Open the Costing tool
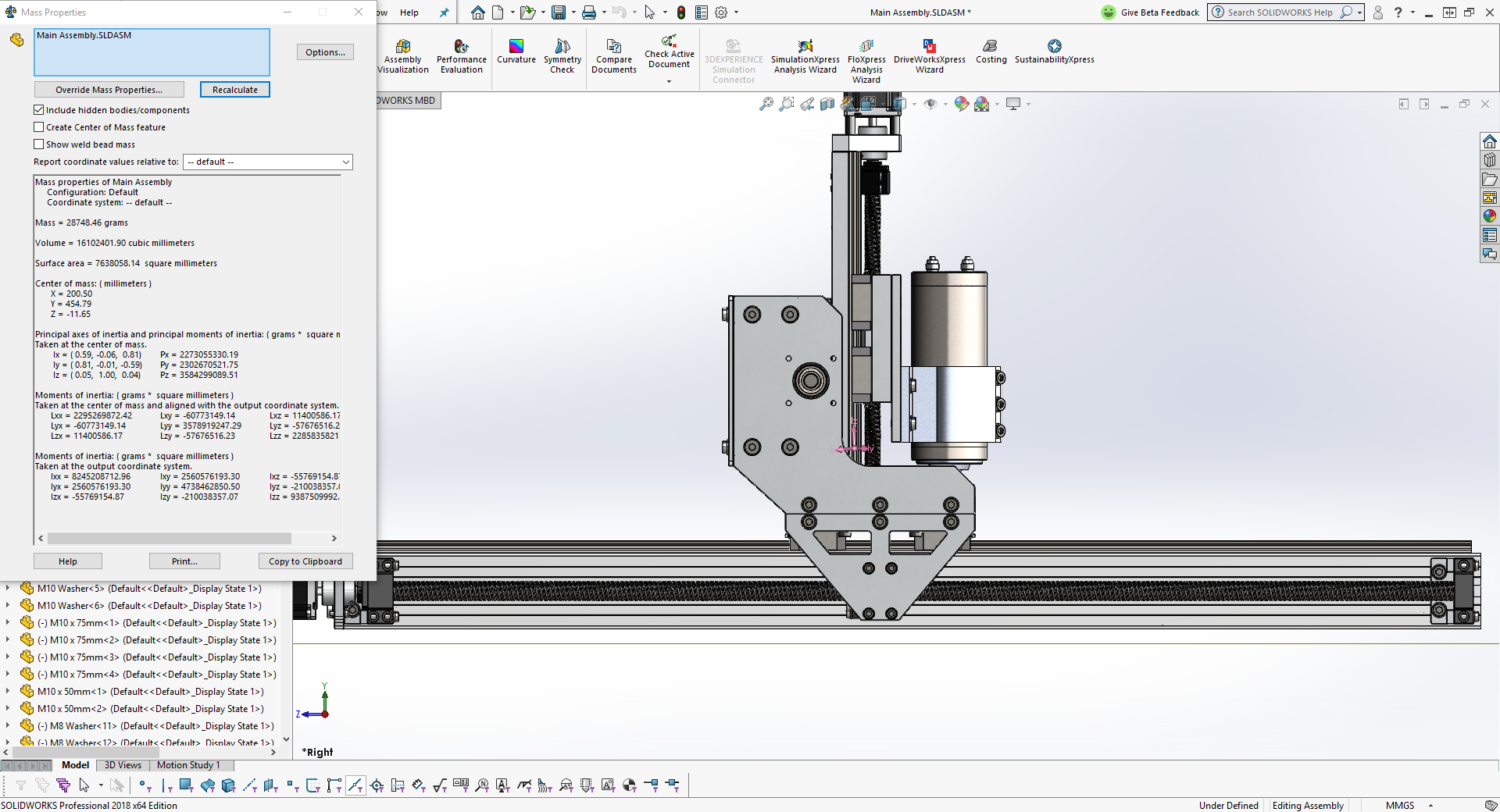 click(991, 52)
